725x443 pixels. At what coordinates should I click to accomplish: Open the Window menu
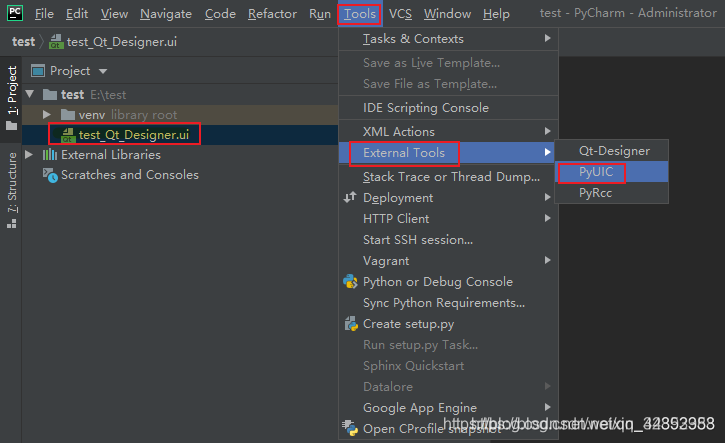point(447,14)
